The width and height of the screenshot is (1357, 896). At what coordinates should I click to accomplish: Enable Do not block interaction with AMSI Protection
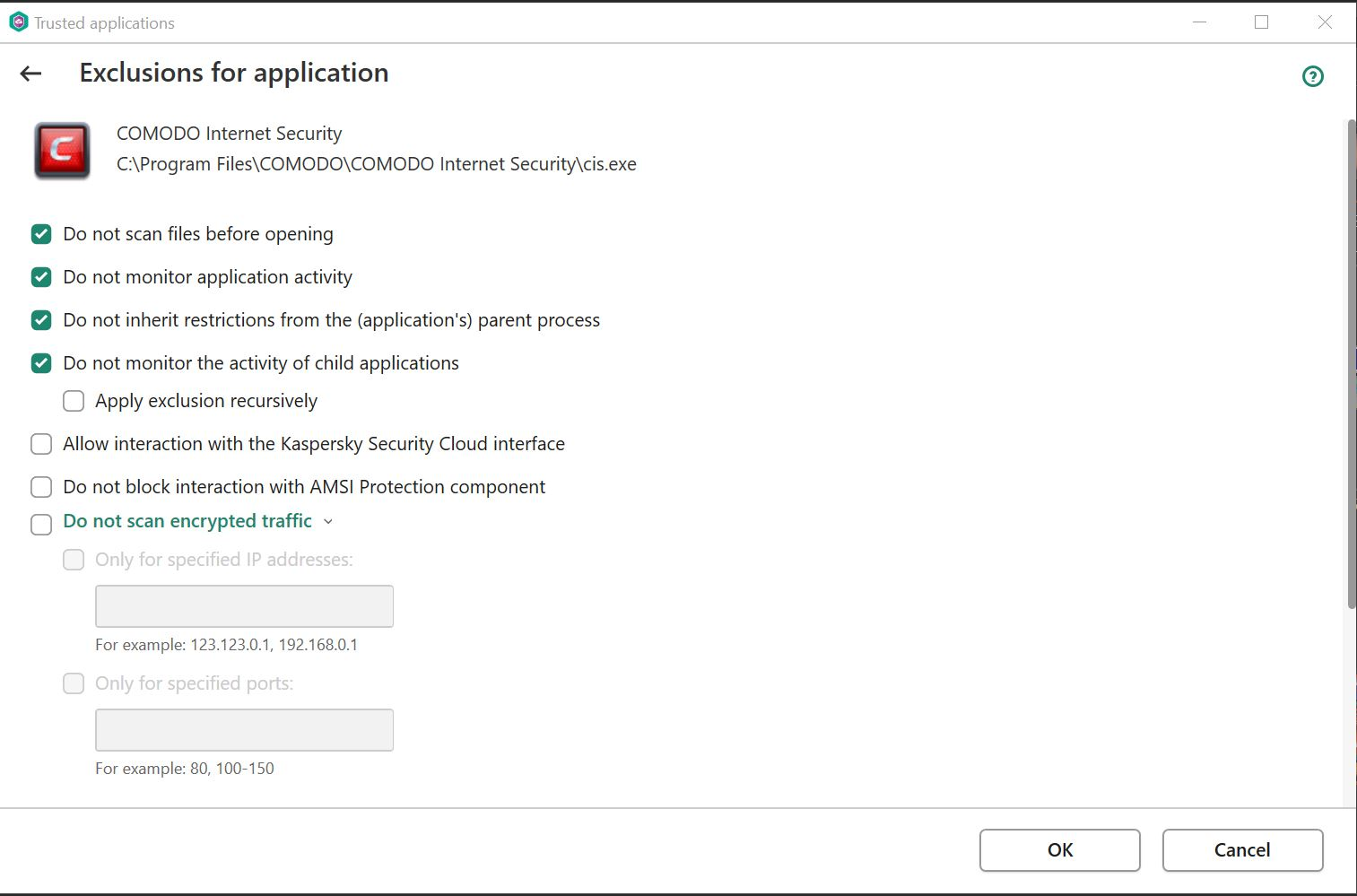coord(41,487)
